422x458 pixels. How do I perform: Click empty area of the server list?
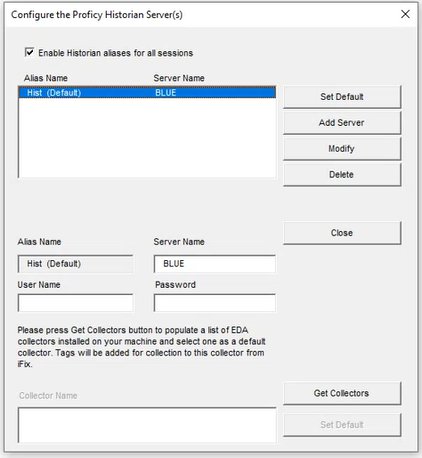pos(147,138)
